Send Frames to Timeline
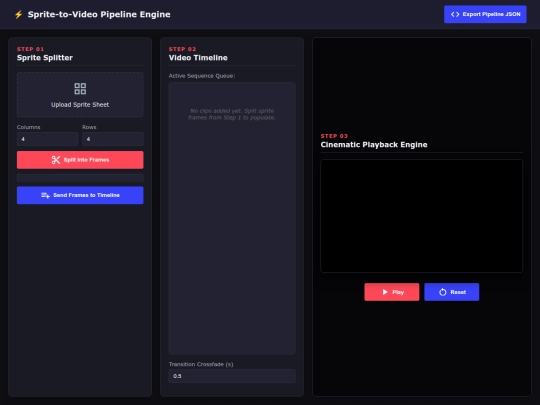540x405 pixels. 80,195
